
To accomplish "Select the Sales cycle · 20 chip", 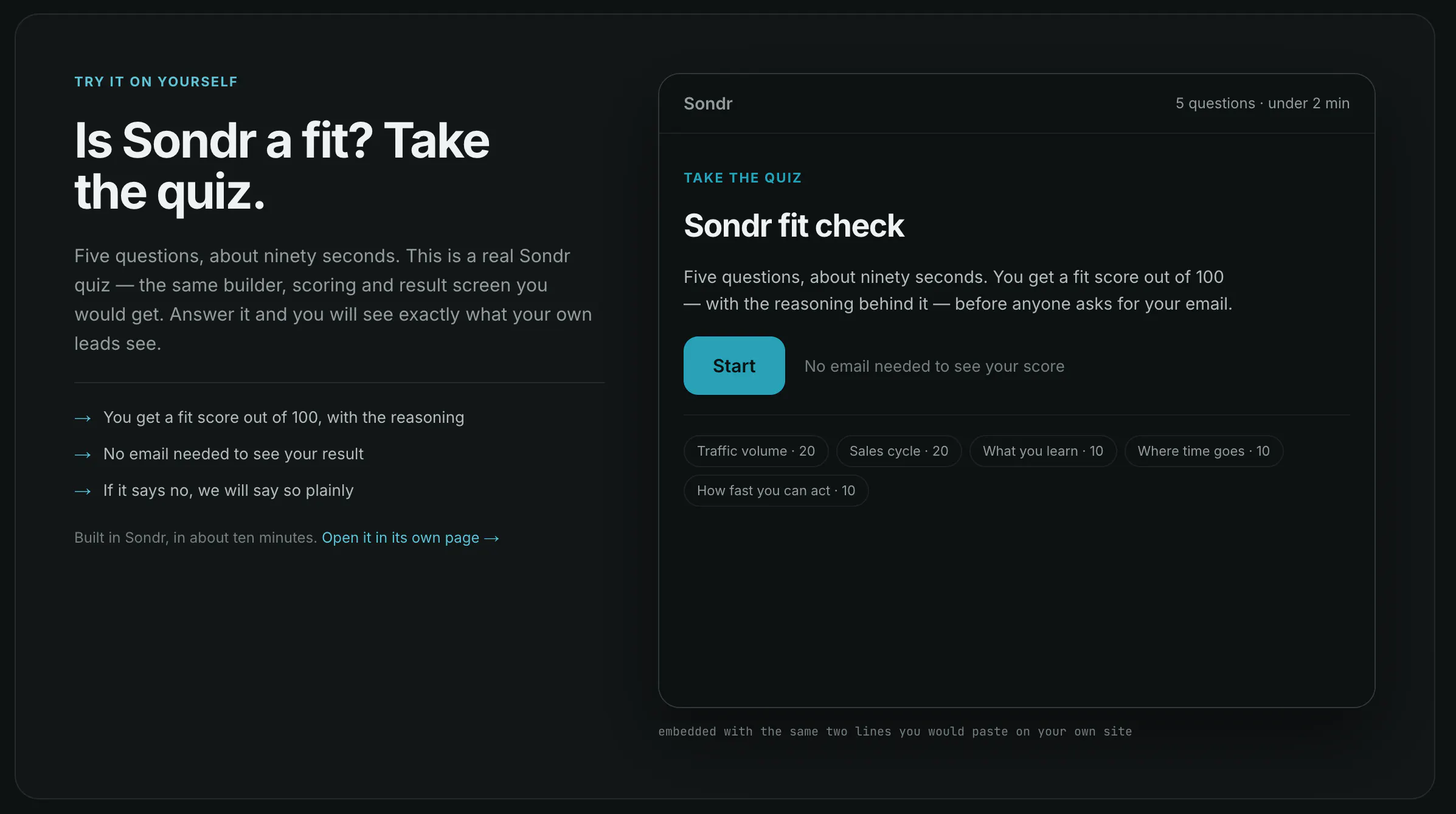I will tap(899, 451).
